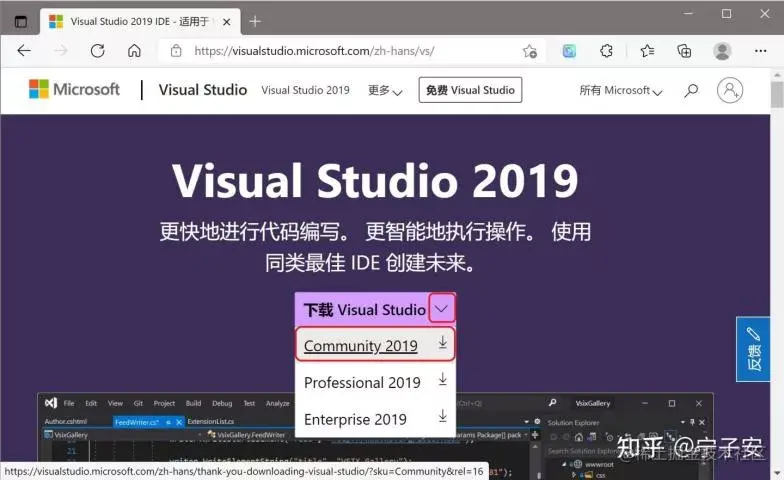The height and width of the screenshot is (480, 784).
Task: Toggle the download dropdown chevron
Action: point(442,308)
